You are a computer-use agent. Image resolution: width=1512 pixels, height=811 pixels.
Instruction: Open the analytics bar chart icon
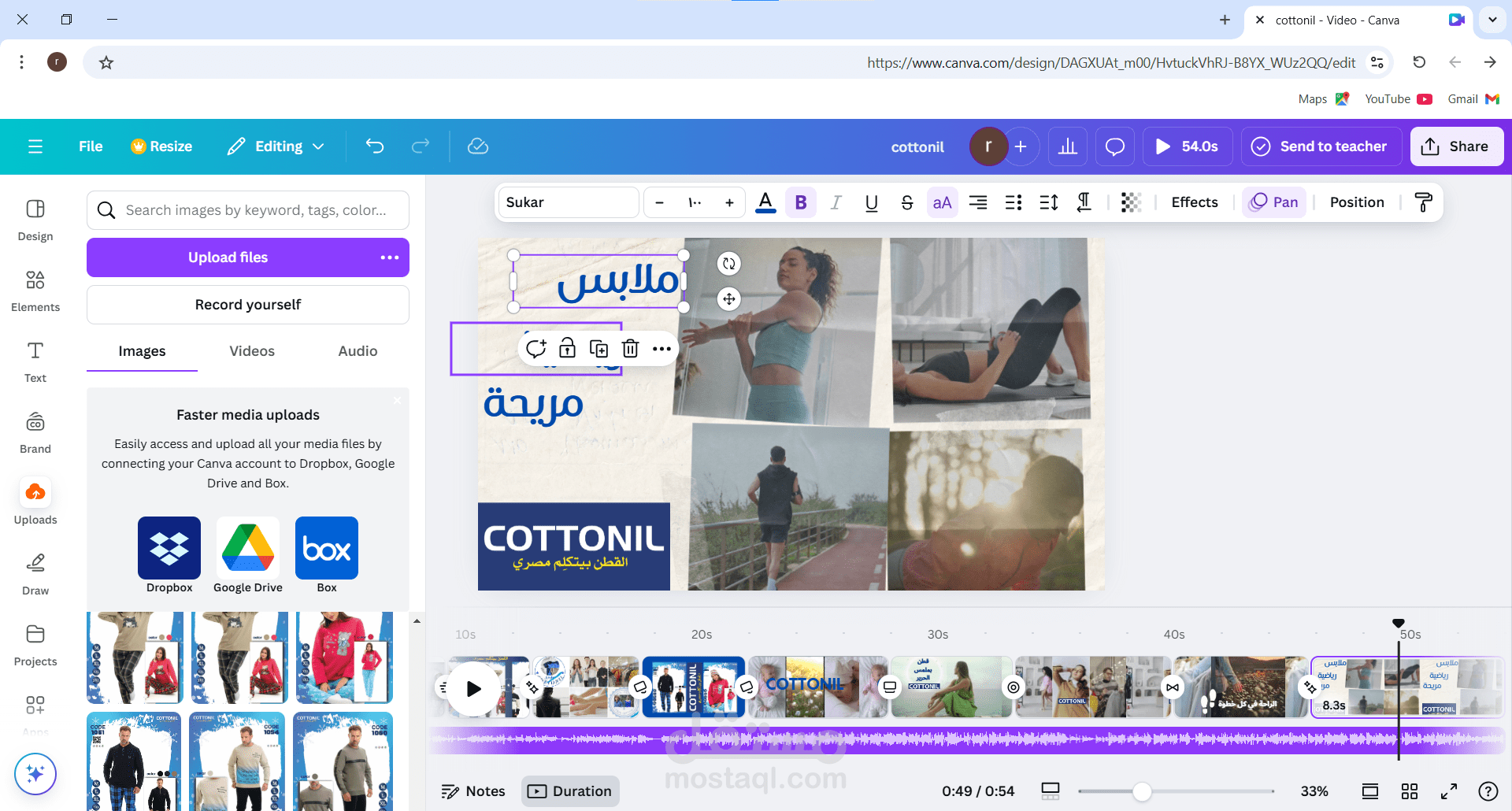click(x=1068, y=146)
